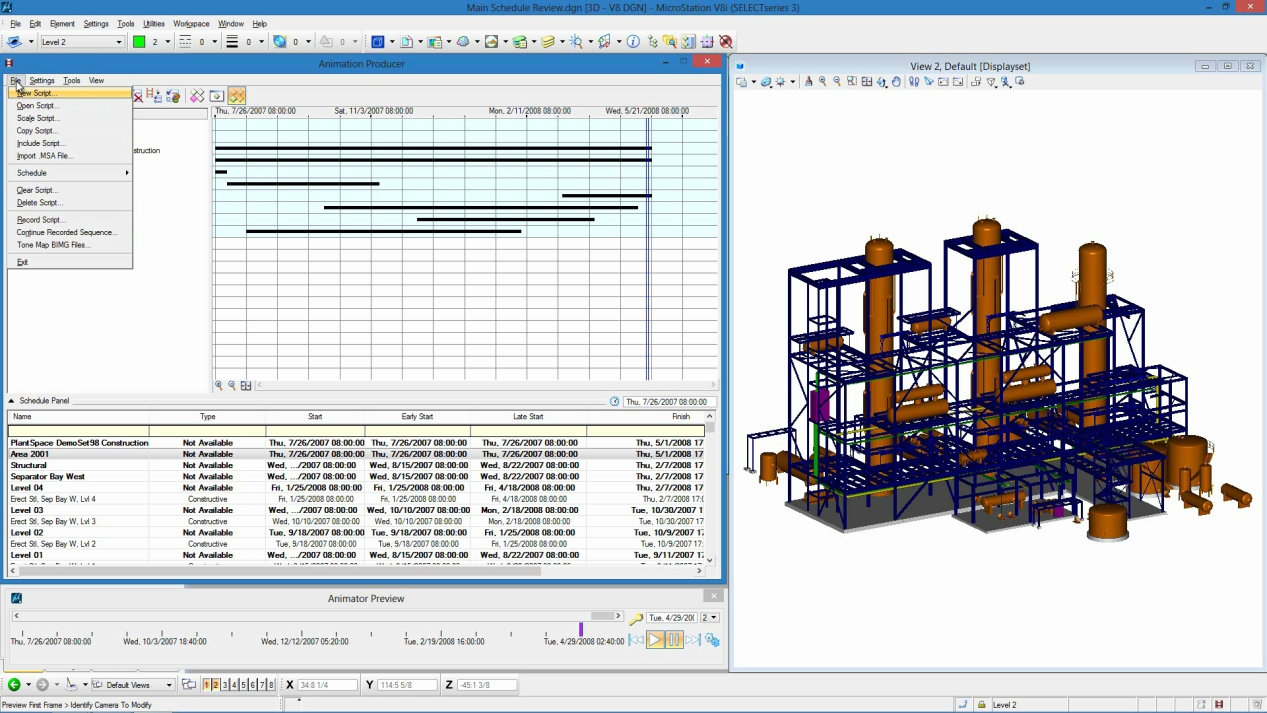
Task: Toggle view 3 in the view toggles bar
Action: (225, 685)
